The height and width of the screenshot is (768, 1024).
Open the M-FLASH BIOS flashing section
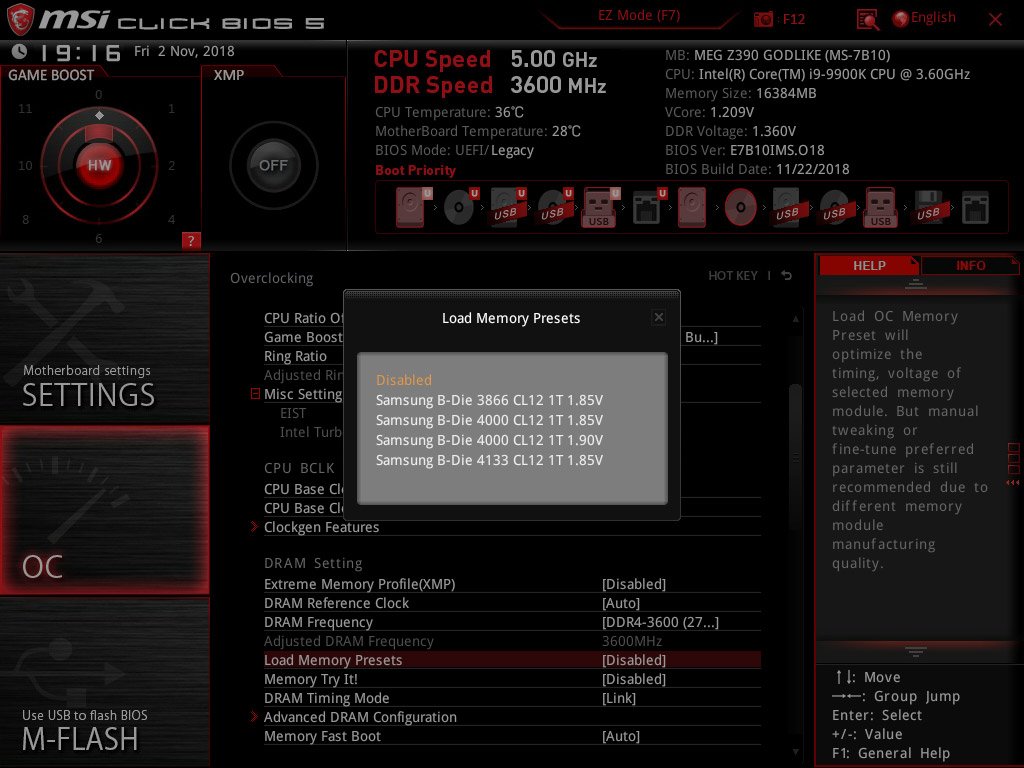[x=104, y=682]
